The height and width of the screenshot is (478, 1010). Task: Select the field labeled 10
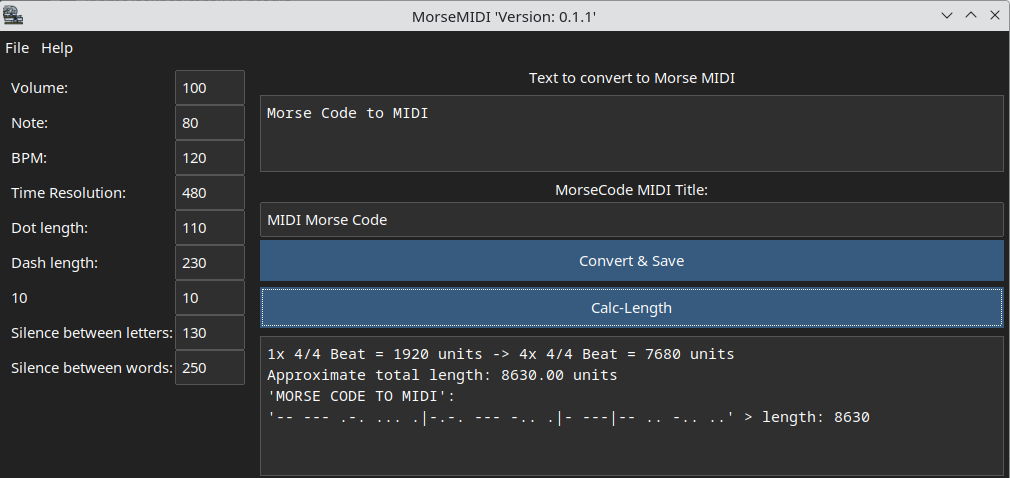point(210,298)
